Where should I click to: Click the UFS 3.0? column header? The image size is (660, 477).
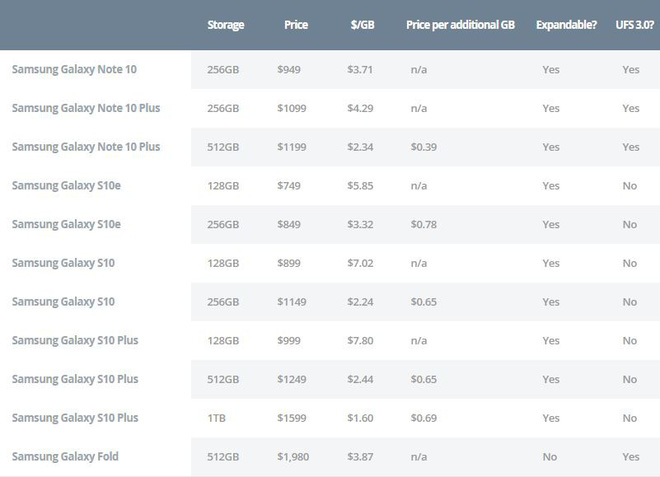tap(633, 24)
